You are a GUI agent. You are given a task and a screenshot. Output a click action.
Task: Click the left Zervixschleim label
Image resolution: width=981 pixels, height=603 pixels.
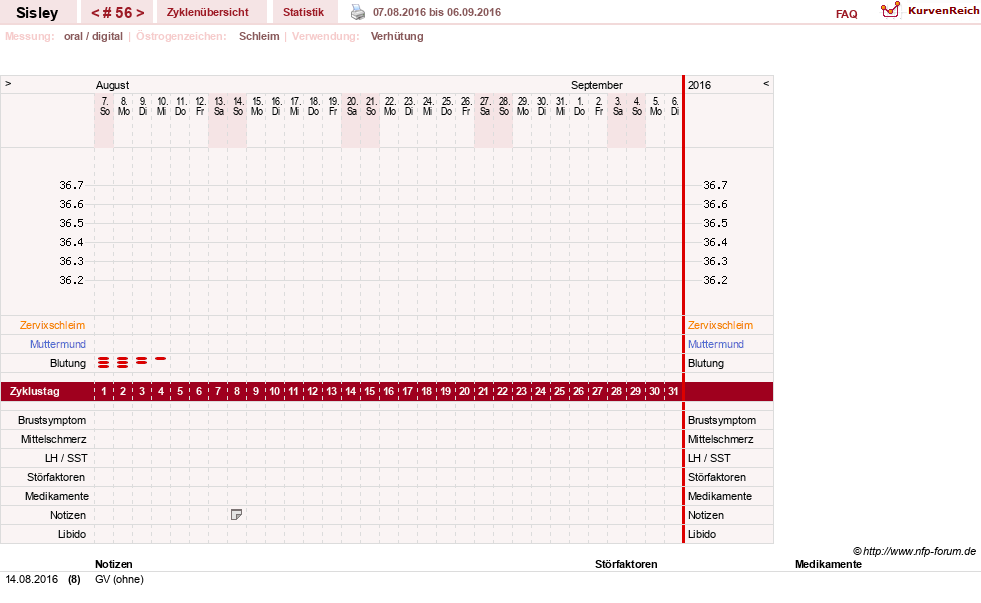pyautogui.click(x=53, y=325)
